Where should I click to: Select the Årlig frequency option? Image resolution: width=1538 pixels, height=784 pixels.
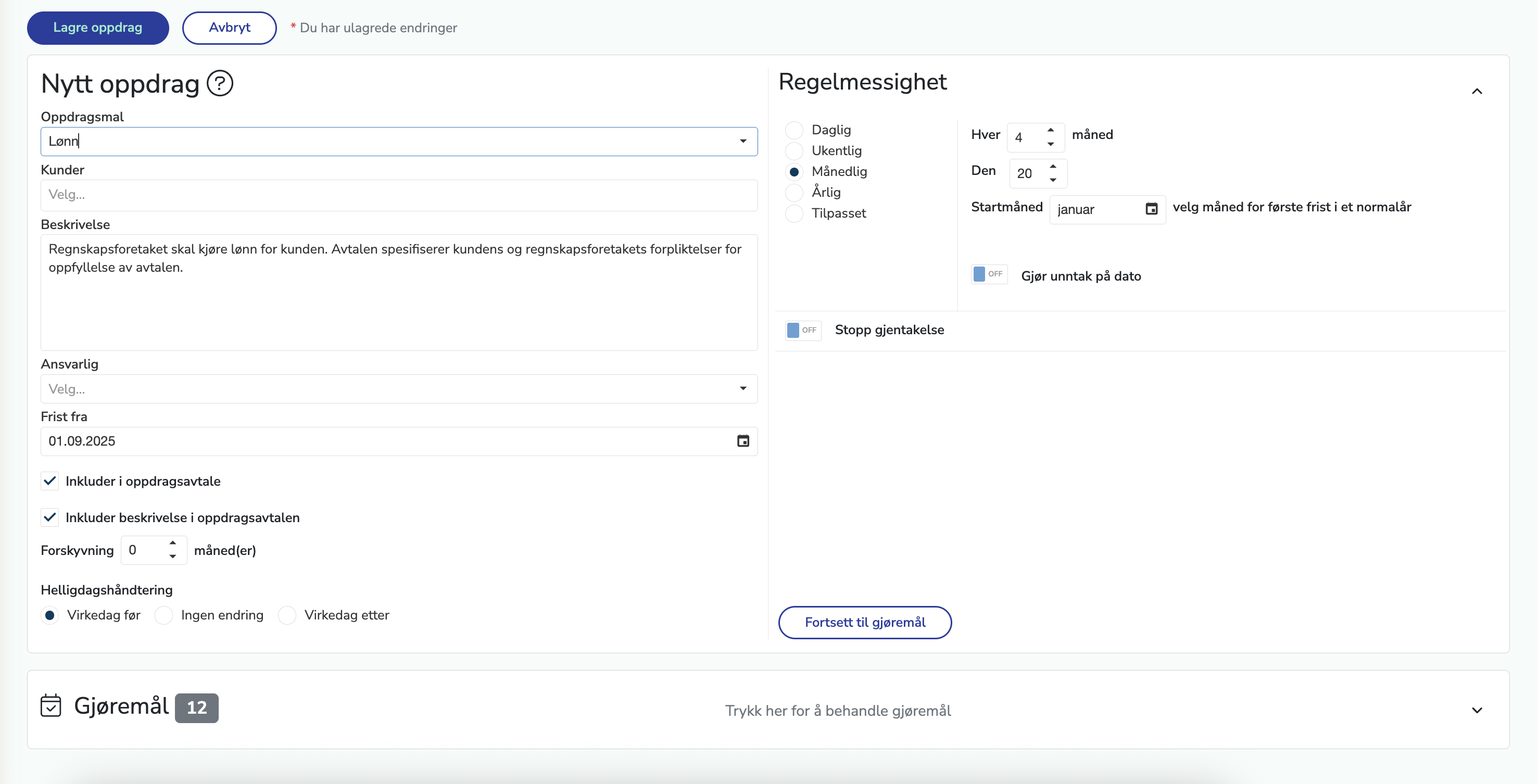794,192
